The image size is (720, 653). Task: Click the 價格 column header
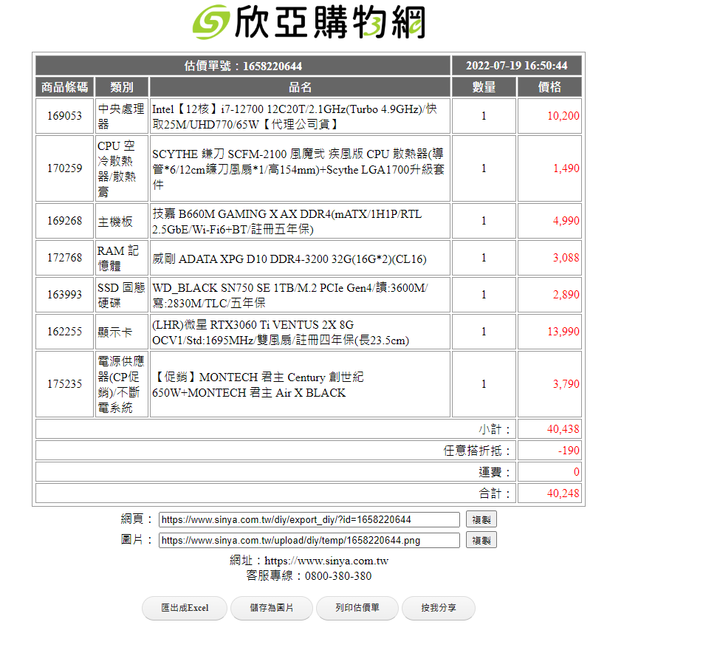550,87
